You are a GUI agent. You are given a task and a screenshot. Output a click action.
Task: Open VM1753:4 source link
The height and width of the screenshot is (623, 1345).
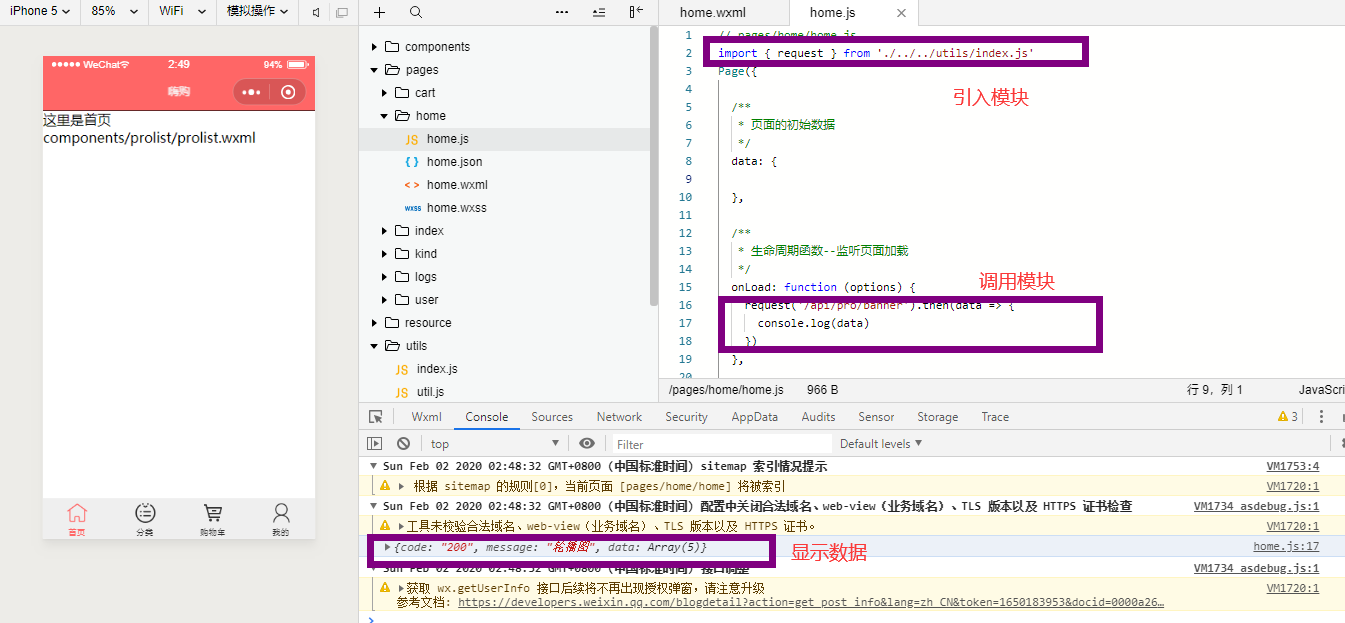[1293, 466]
